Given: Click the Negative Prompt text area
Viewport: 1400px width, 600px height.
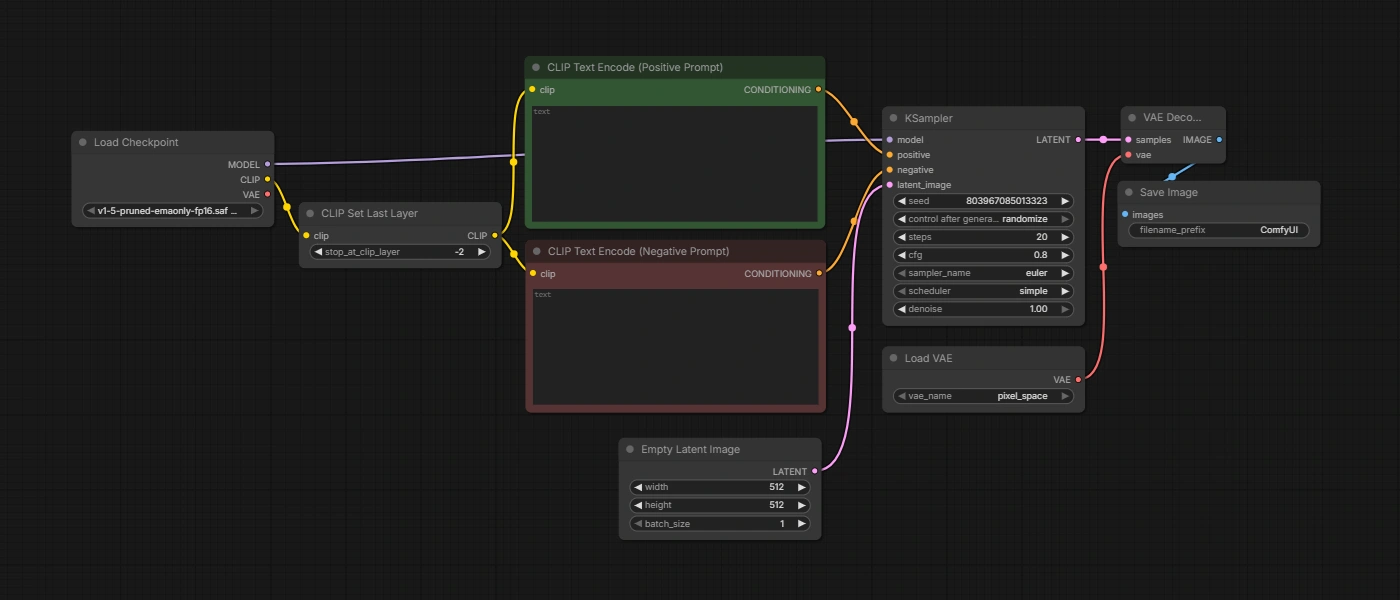Looking at the screenshot, I should (x=675, y=346).
